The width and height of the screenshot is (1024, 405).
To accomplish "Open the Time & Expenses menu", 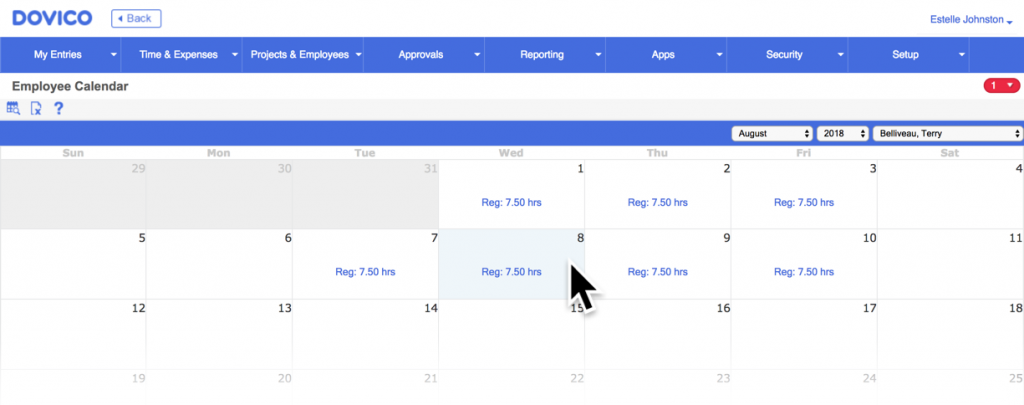I will (182, 55).
